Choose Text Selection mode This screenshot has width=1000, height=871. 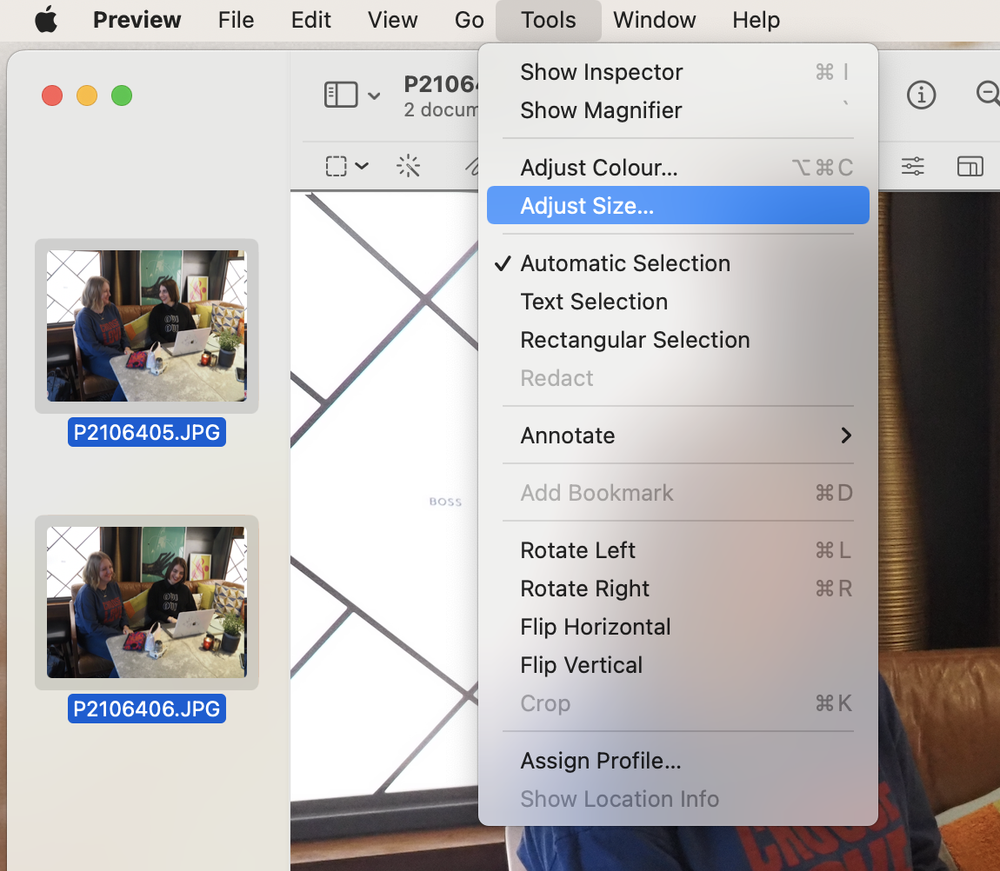click(678, 302)
